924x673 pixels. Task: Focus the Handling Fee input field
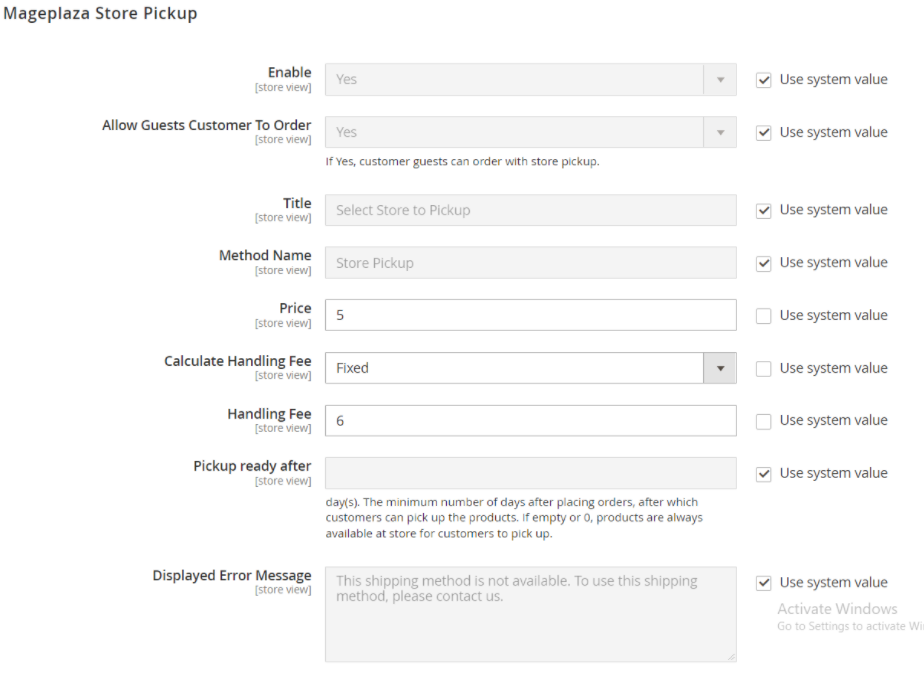530,421
